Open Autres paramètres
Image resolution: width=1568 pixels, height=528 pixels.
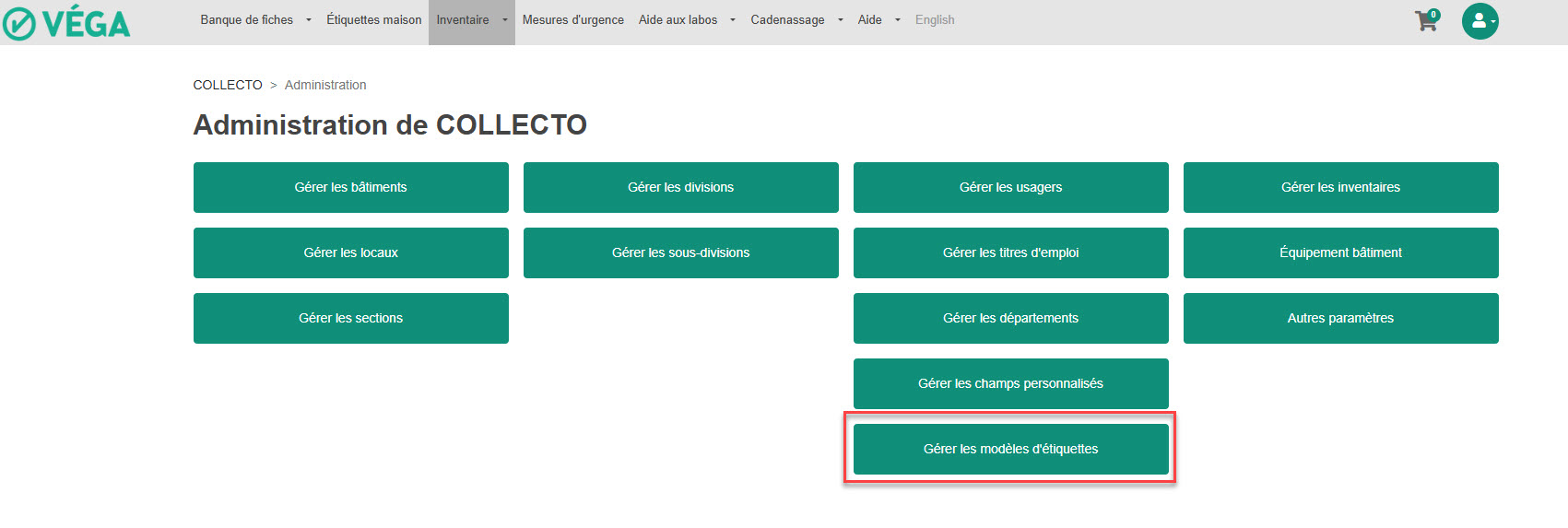pyautogui.click(x=1340, y=318)
